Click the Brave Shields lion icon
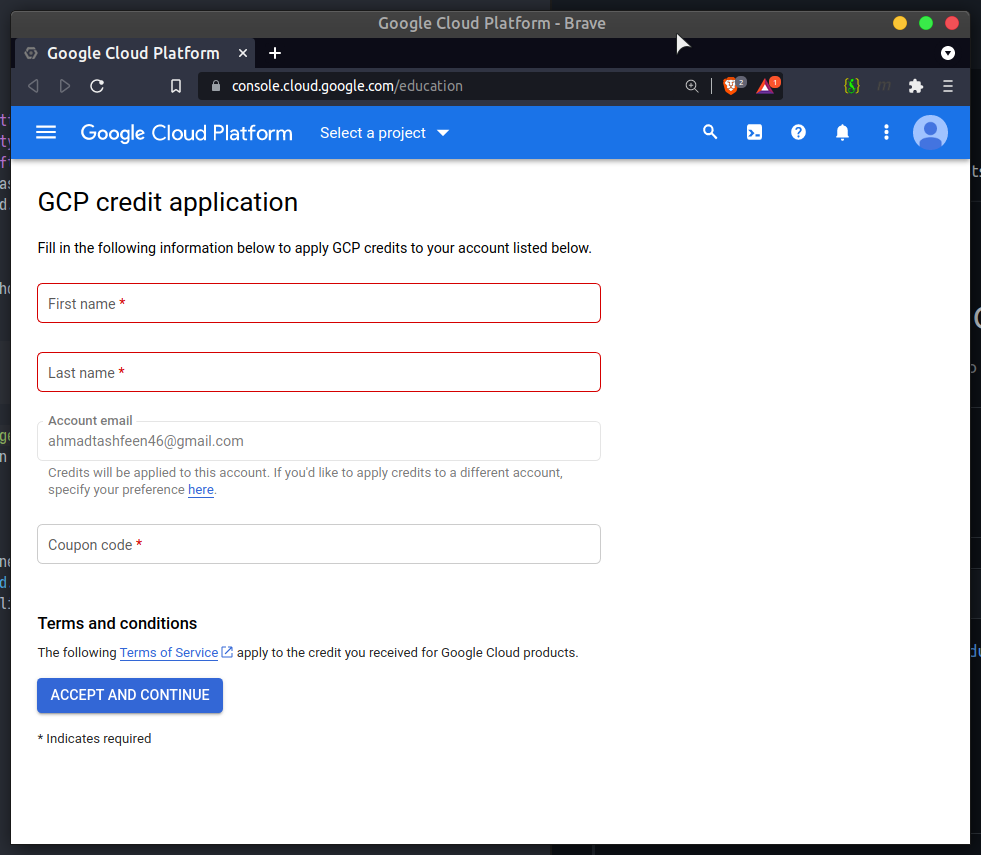Viewport: 981px width, 855px height. tap(731, 86)
